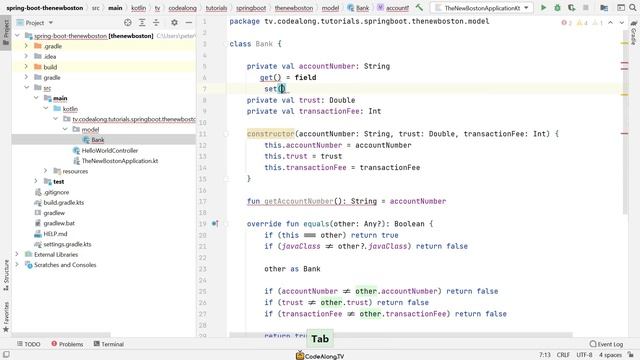Click the read-only lock icon in status bar
This screenshot has width=640, height=360.
[631, 355]
